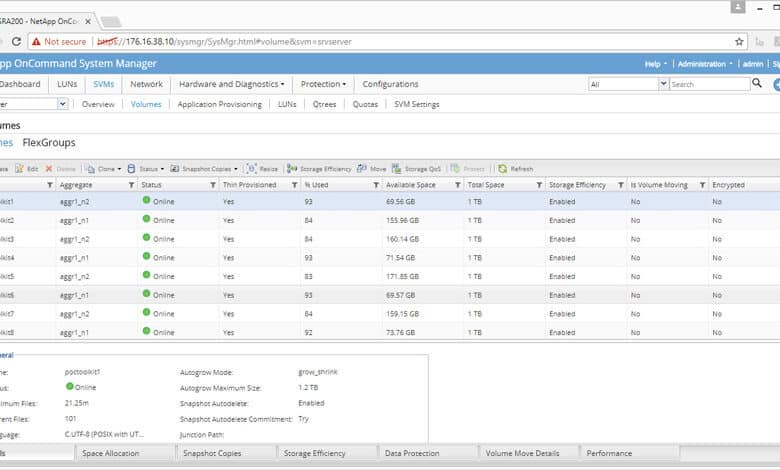Image resolution: width=780 pixels, height=470 pixels.
Task: Open the LUNs top navigation tab
Action: tap(67, 84)
